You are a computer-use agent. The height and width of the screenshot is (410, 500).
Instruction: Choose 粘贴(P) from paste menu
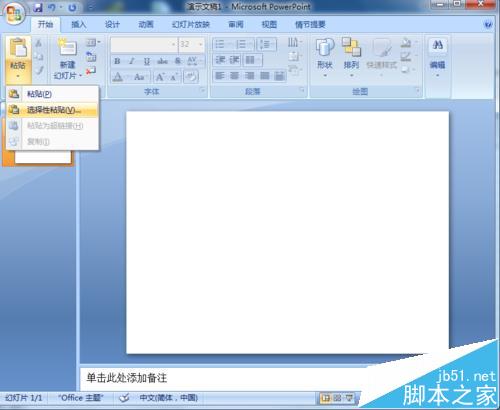coord(52,94)
